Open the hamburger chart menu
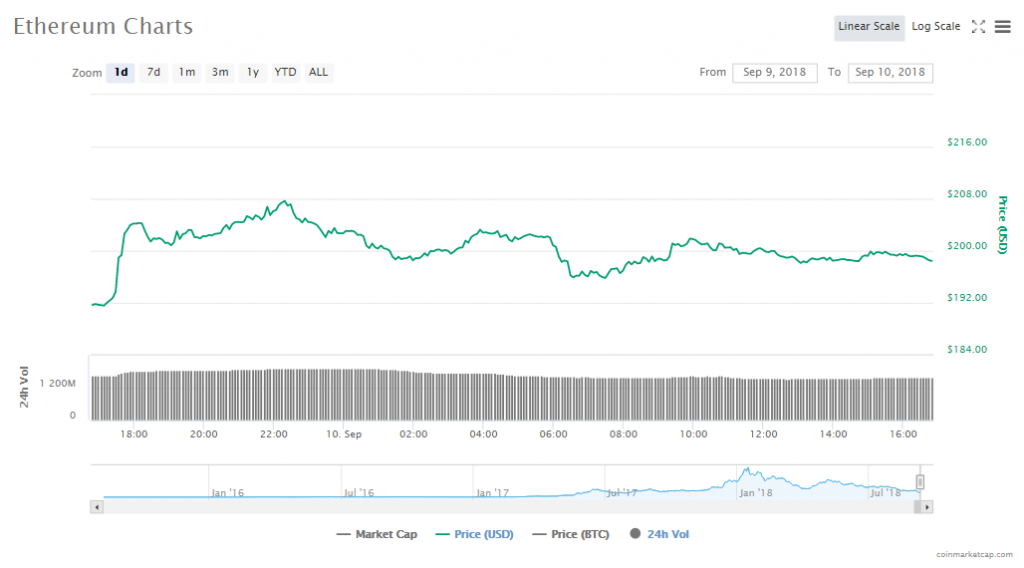 (1002, 27)
